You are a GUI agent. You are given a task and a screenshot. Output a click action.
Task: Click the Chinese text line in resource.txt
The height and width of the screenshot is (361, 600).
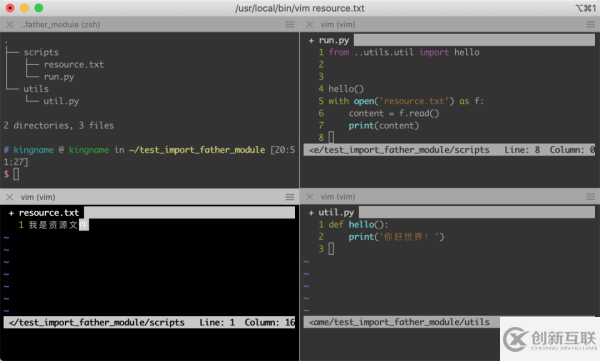click(59, 225)
